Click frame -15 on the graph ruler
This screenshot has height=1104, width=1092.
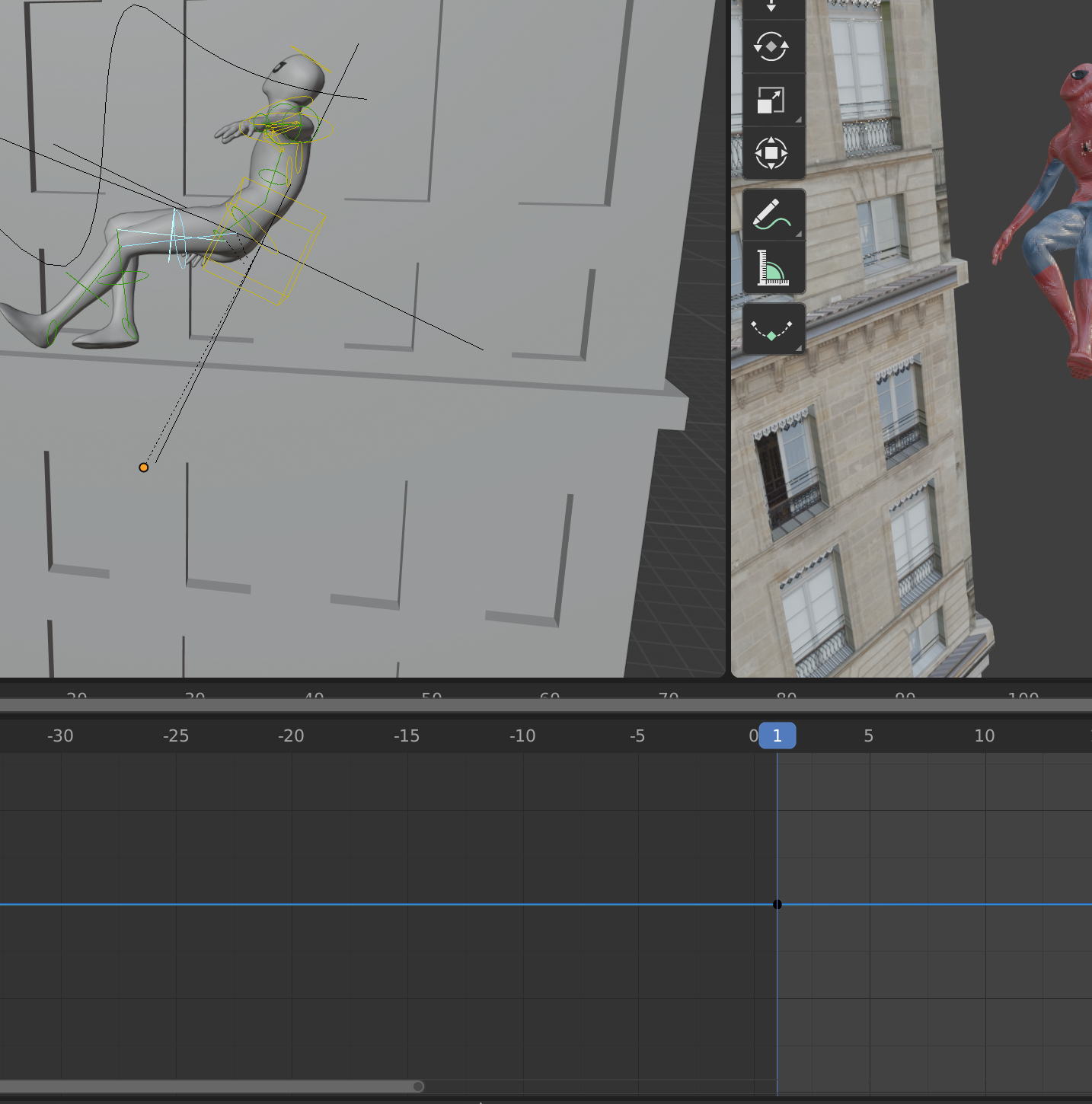click(x=407, y=735)
